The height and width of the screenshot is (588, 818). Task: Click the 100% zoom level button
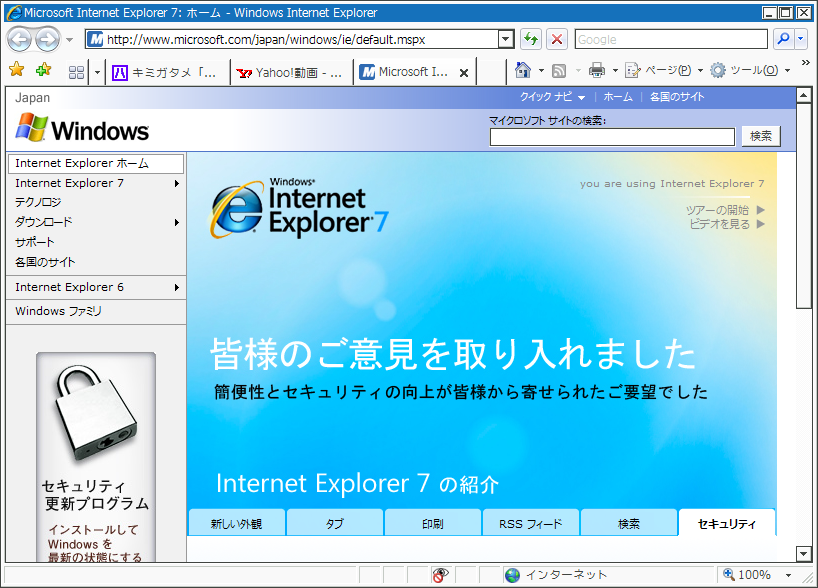747,575
